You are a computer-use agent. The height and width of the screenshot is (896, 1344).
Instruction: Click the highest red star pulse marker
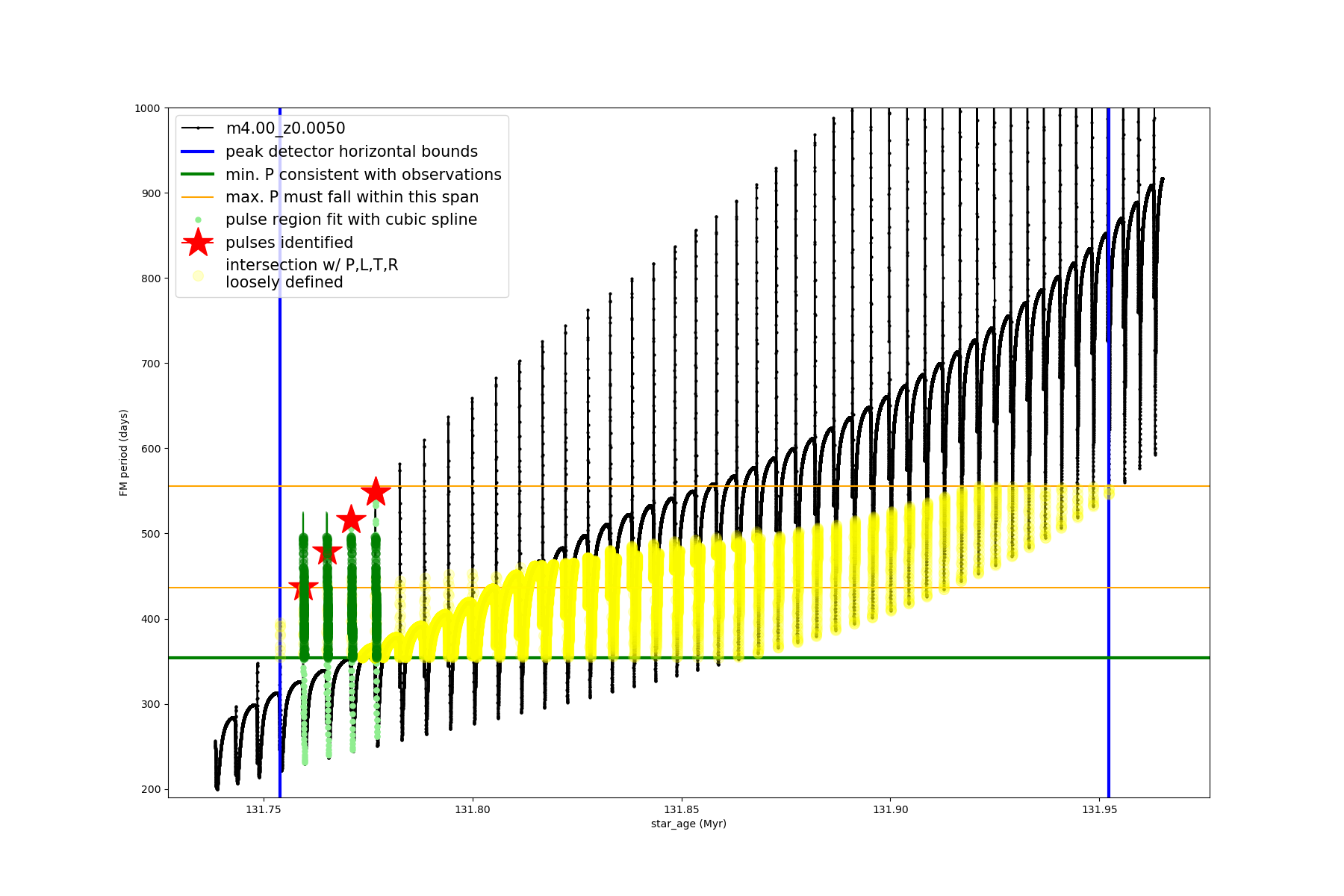click(x=376, y=492)
